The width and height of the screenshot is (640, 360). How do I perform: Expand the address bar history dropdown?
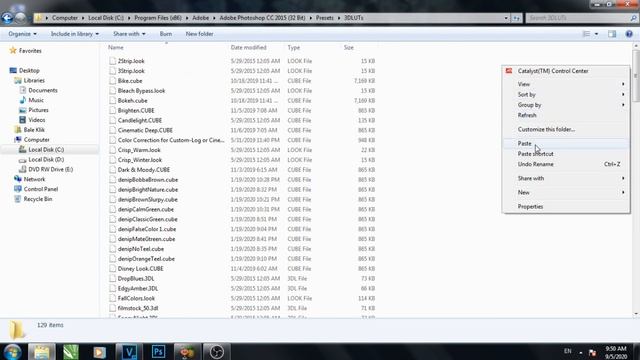tap(506, 18)
